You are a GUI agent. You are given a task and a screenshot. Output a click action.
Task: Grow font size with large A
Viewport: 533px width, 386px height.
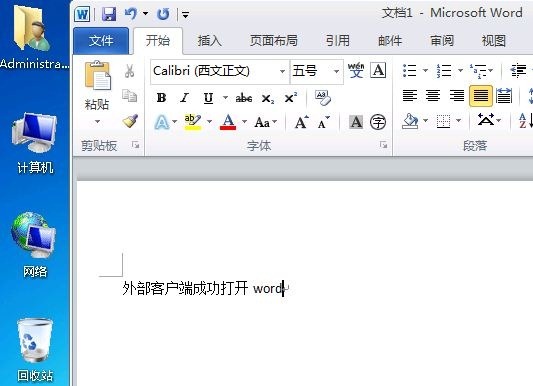pyautogui.click(x=302, y=122)
